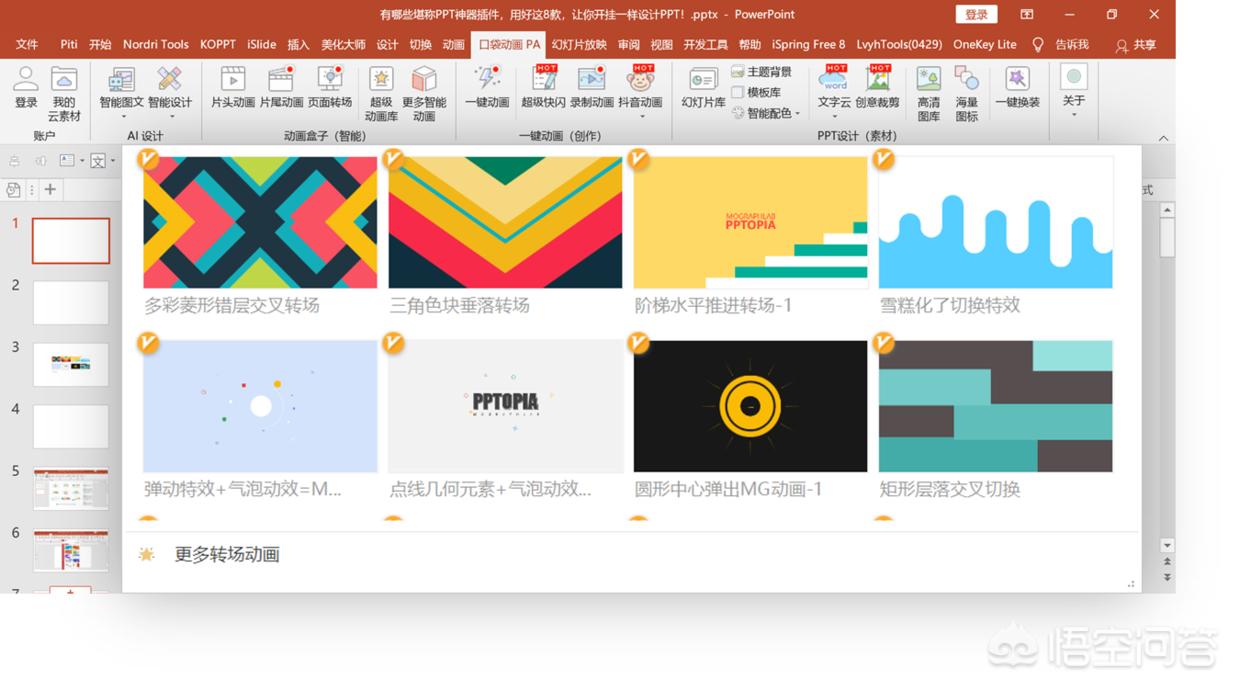The image size is (1240, 691).
Task: Click the 幻灯片库 slide library icon
Action: [703, 80]
